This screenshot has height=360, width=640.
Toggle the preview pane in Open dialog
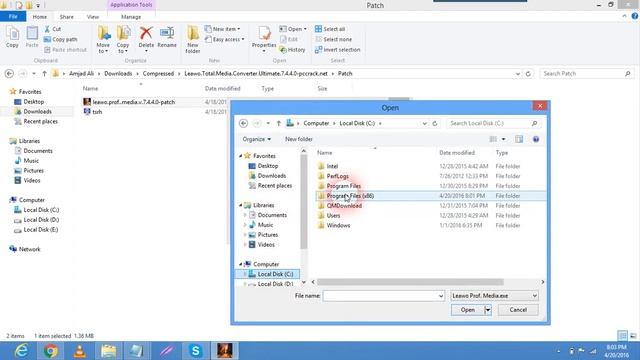519,139
